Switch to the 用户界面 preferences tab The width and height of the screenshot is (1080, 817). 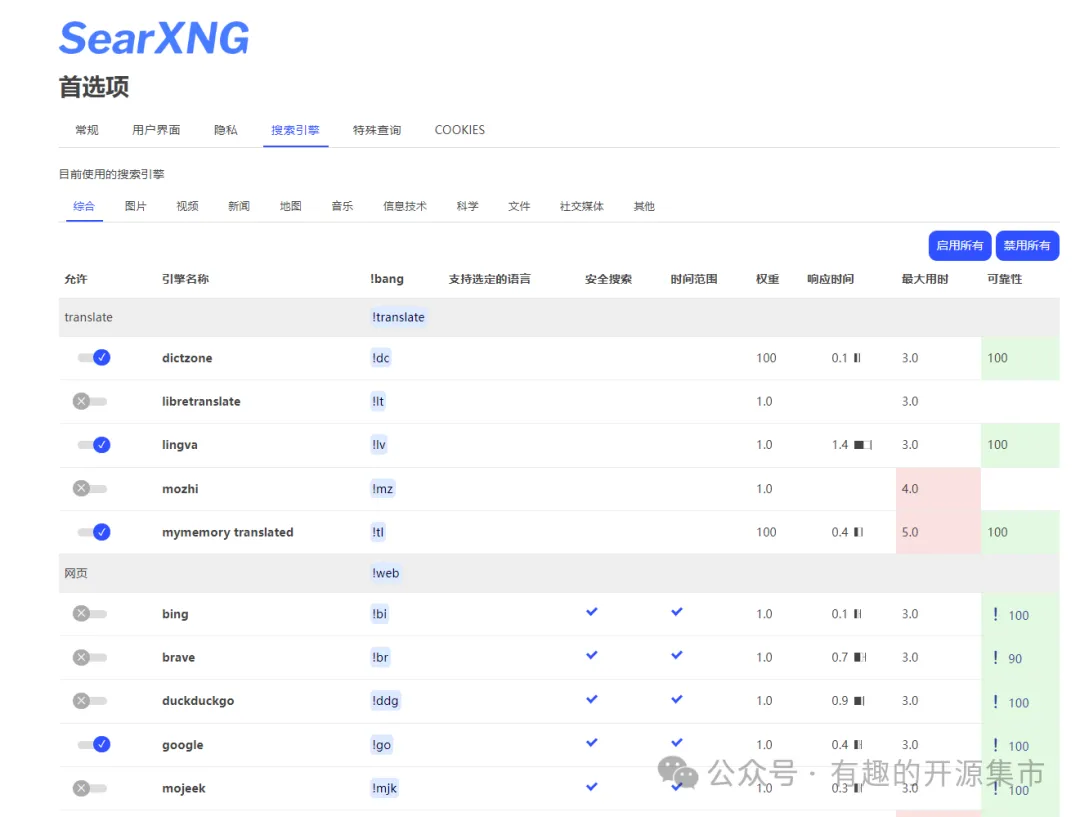point(156,130)
